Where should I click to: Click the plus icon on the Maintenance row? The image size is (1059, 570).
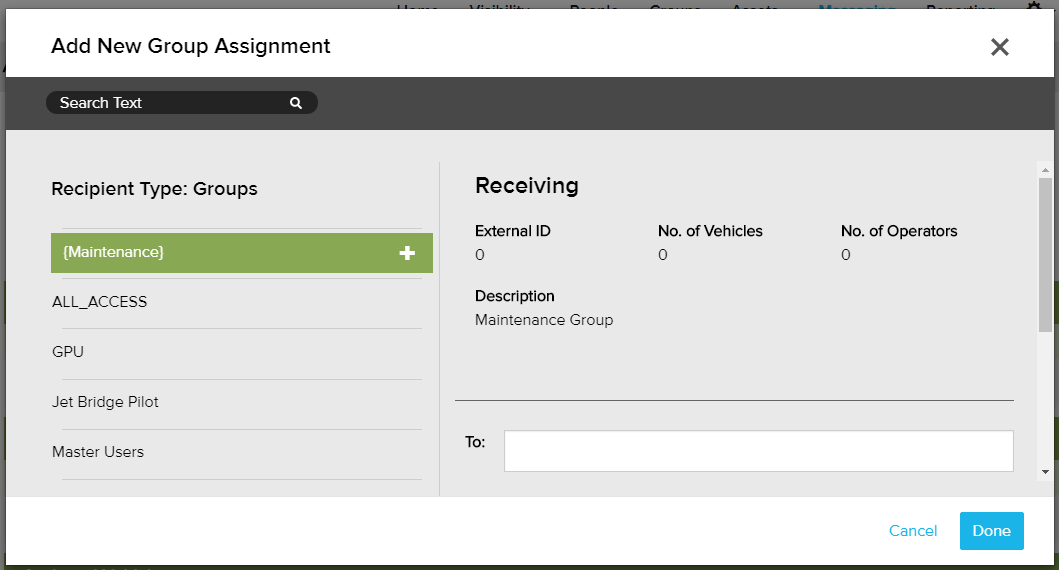coord(407,253)
